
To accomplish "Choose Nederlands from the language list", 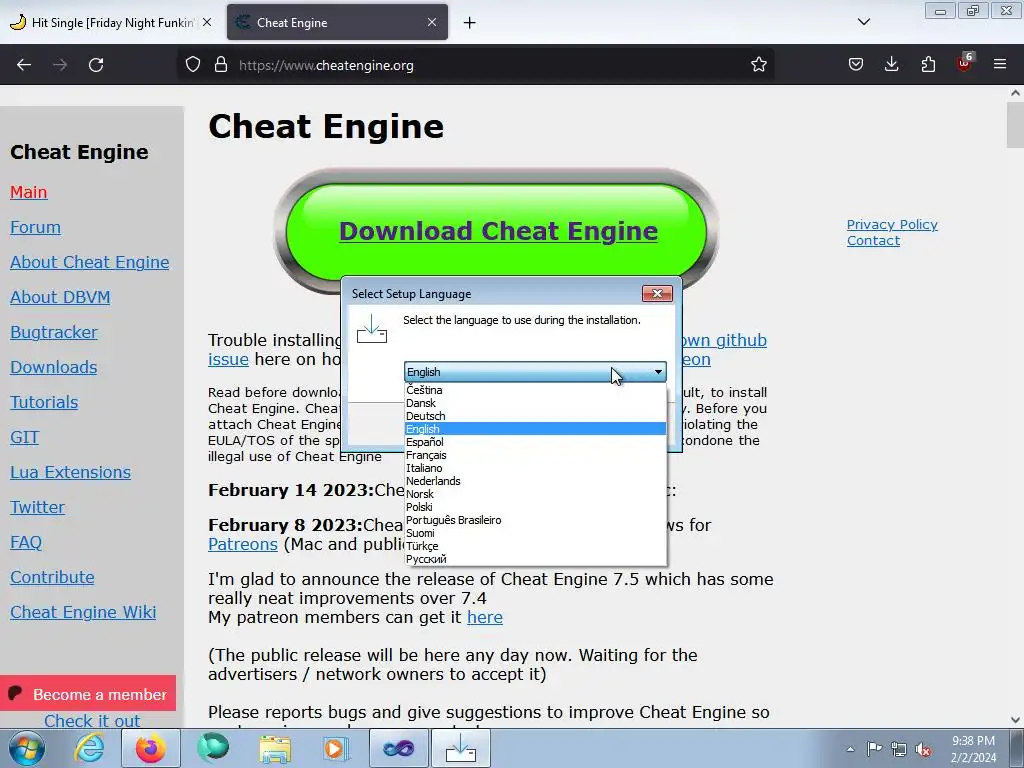I will 536,481.
